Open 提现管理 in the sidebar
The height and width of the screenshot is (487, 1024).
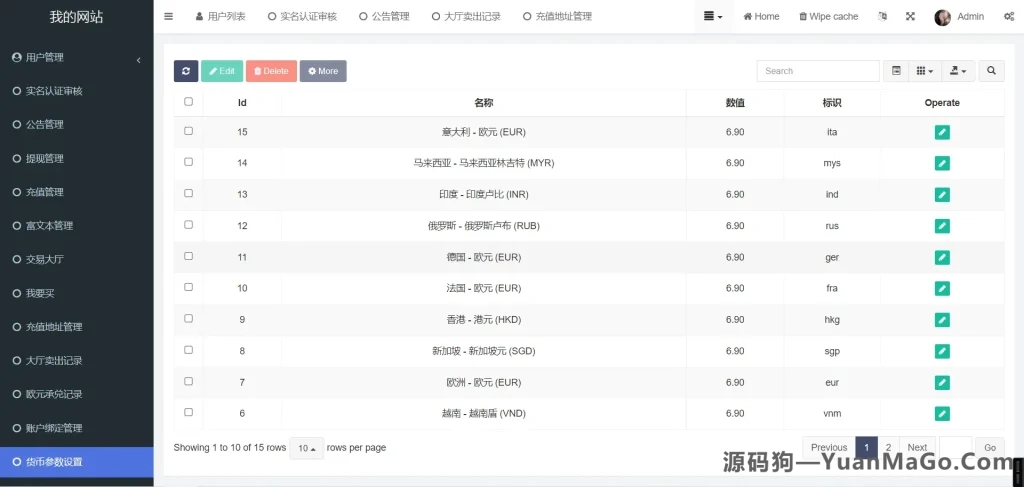tap(77, 159)
